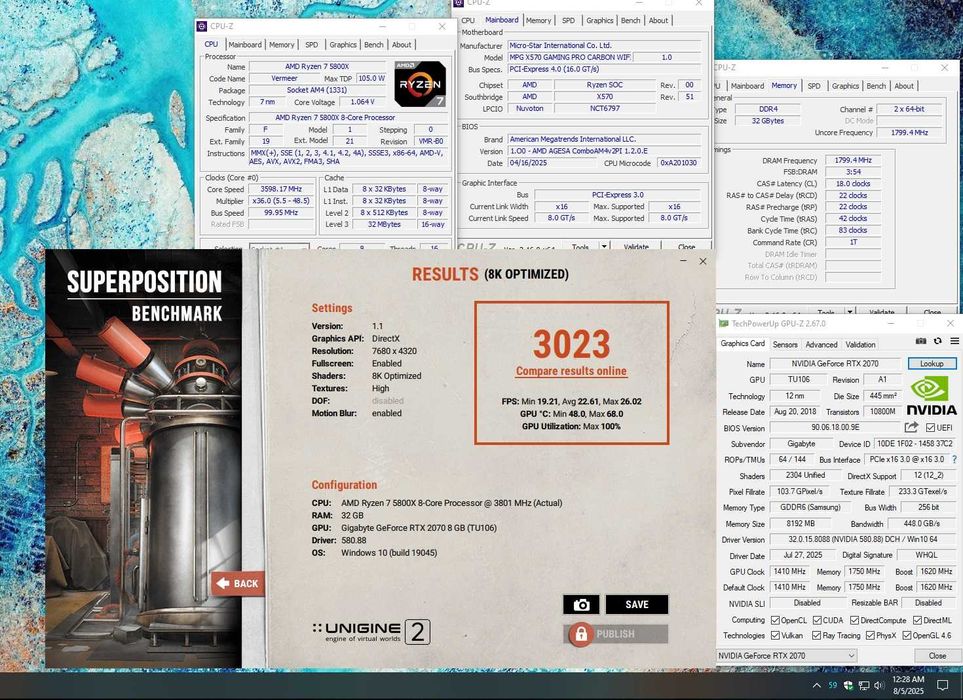This screenshot has width=963, height=700.
Task: Click the BACK button in Superposition
Action: pos(238,583)
